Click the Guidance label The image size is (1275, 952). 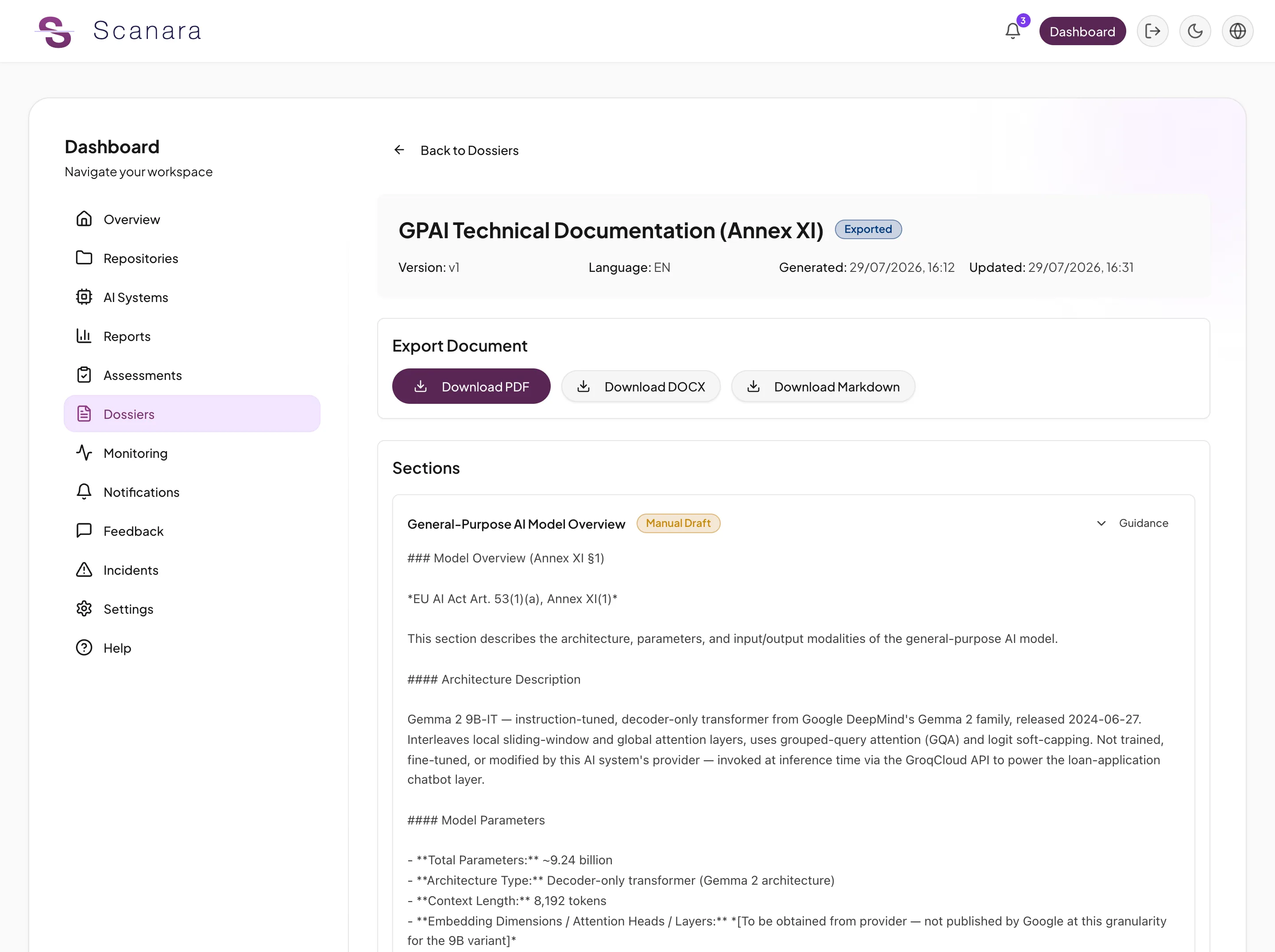click(1144, 523)
